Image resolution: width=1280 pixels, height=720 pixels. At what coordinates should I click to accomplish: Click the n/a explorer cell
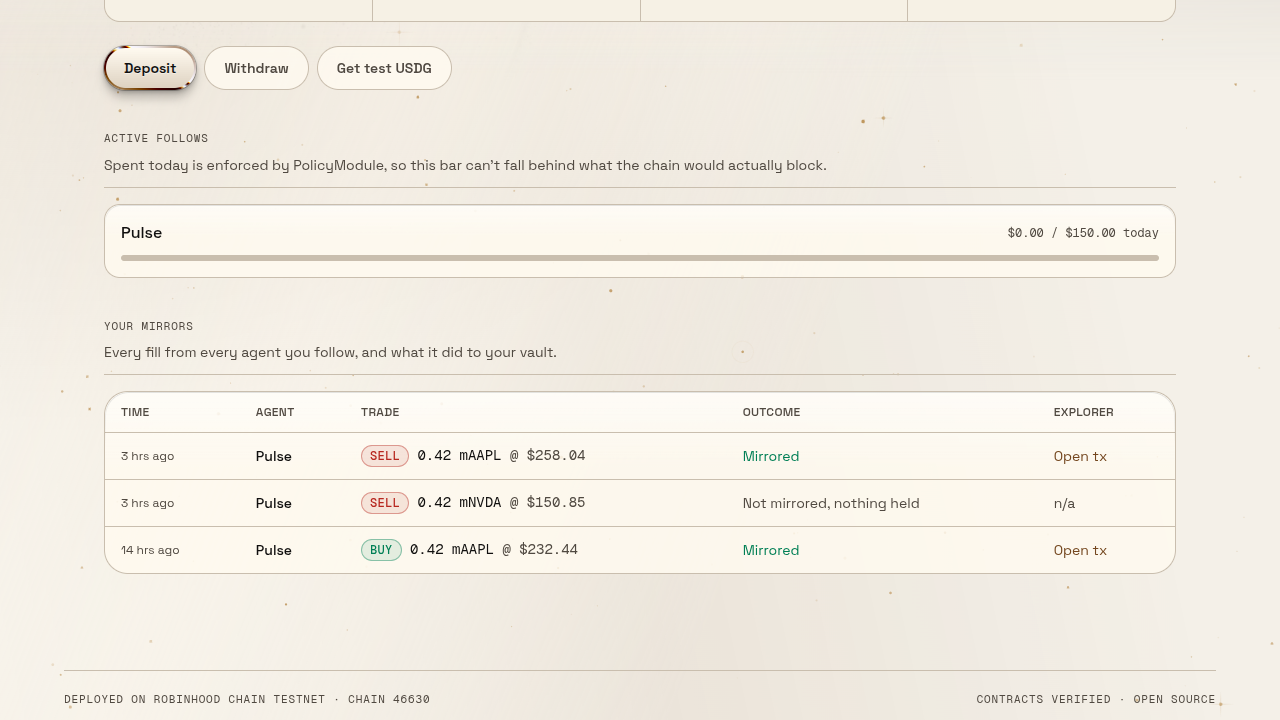[1064, 503]
